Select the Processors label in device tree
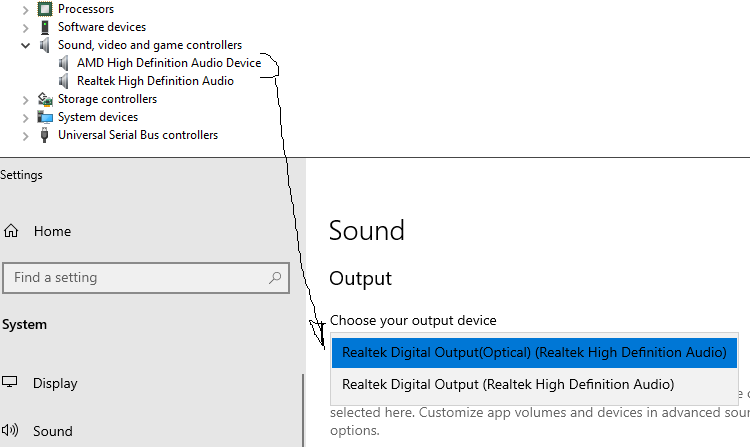The image size is (750, 447). click(86, 9)
